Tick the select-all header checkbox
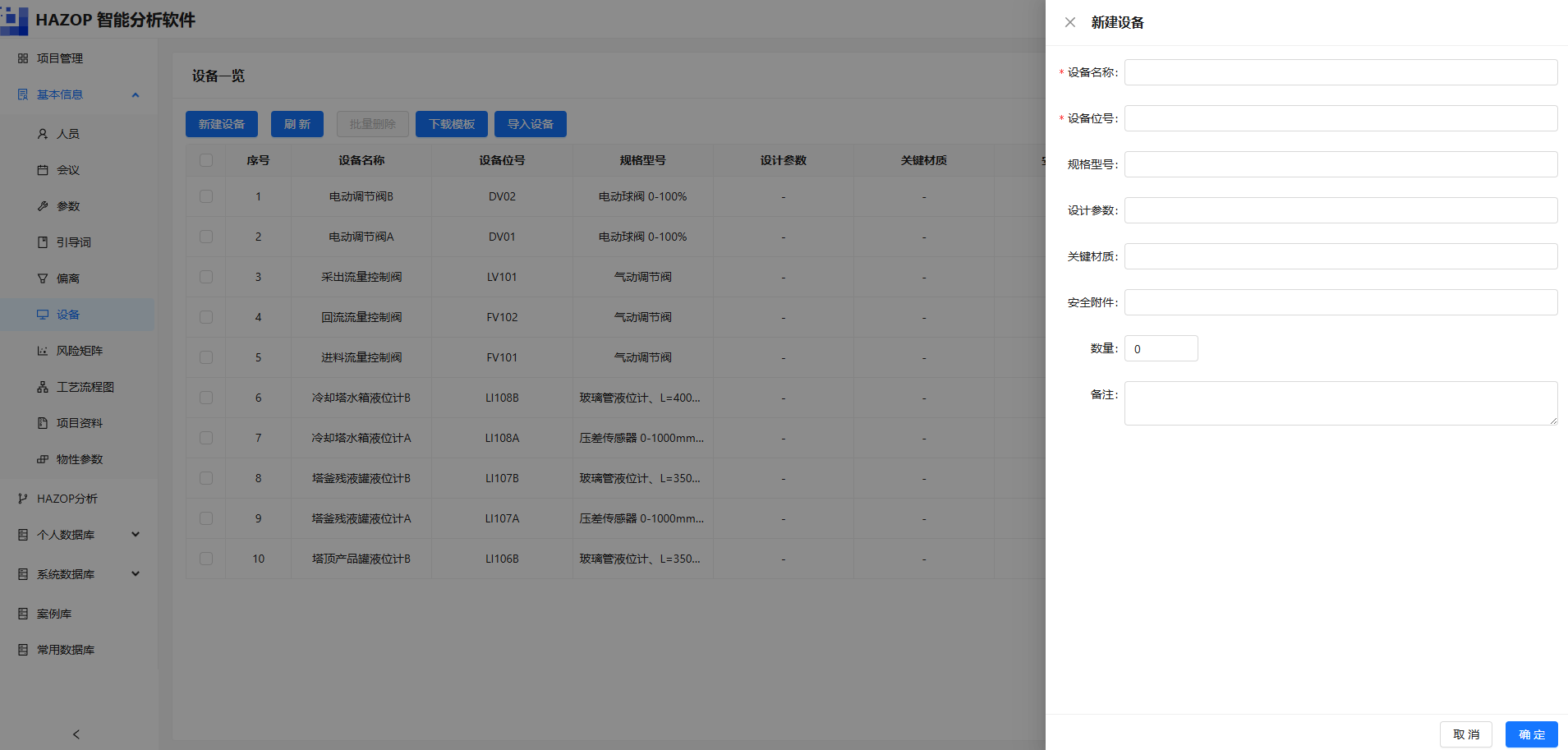This screenshot has height=750, width=1568. (206, 160)
